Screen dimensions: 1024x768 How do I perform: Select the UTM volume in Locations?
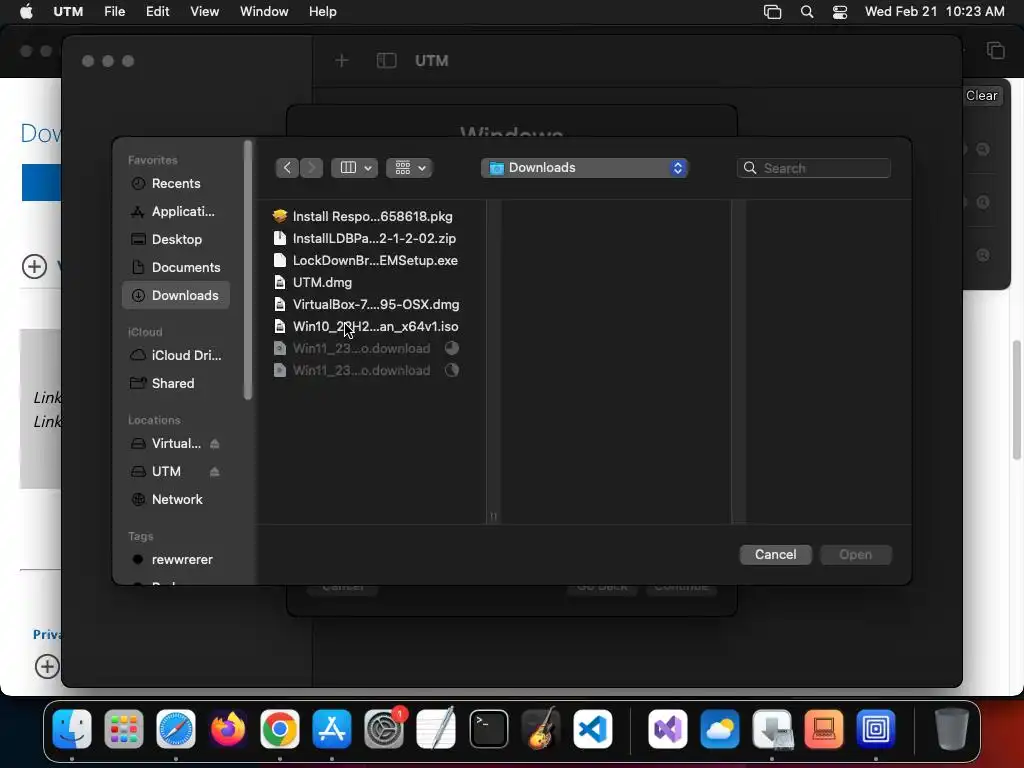166,472
